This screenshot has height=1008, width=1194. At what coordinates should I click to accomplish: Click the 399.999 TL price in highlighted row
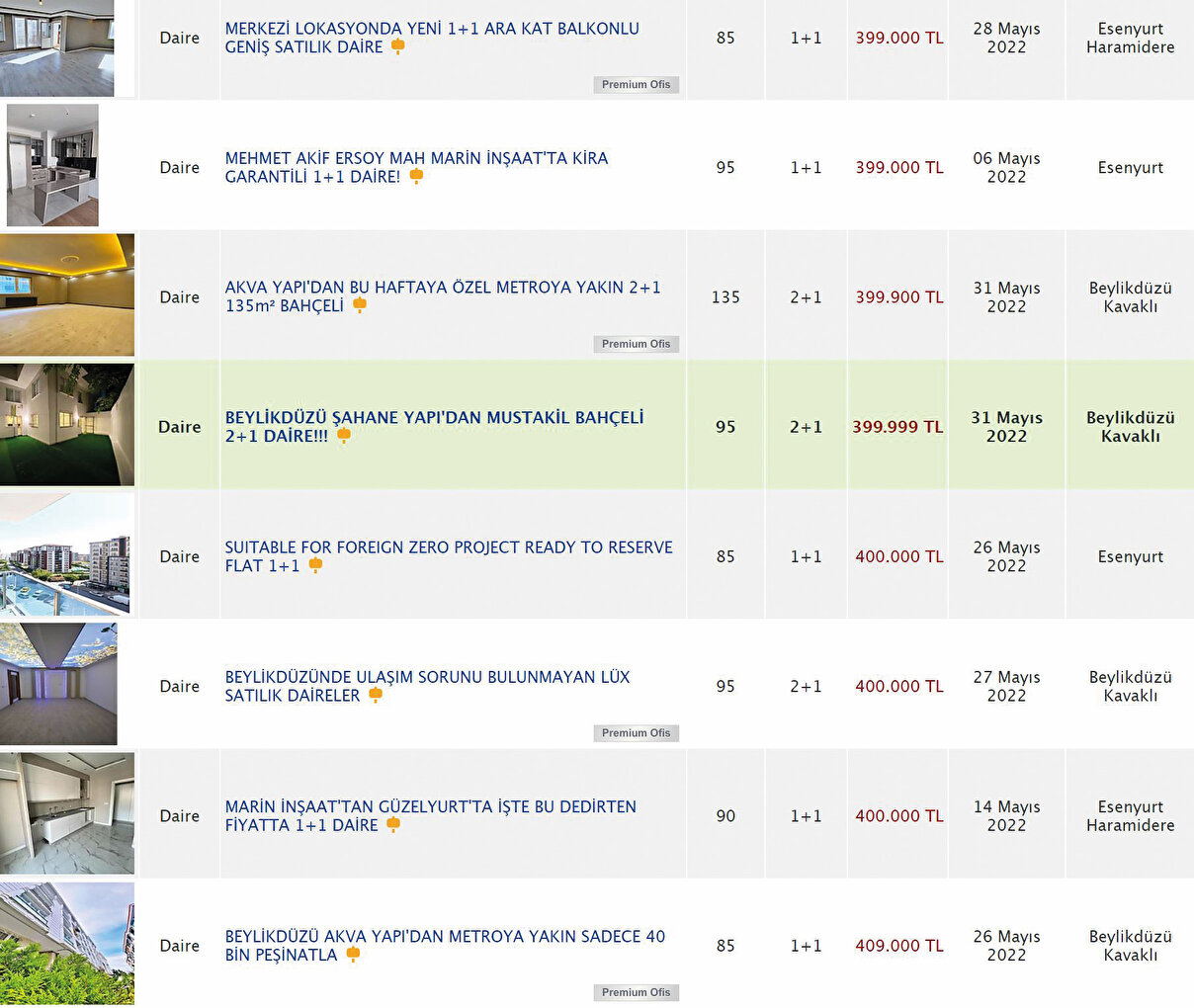pos(897,427)
